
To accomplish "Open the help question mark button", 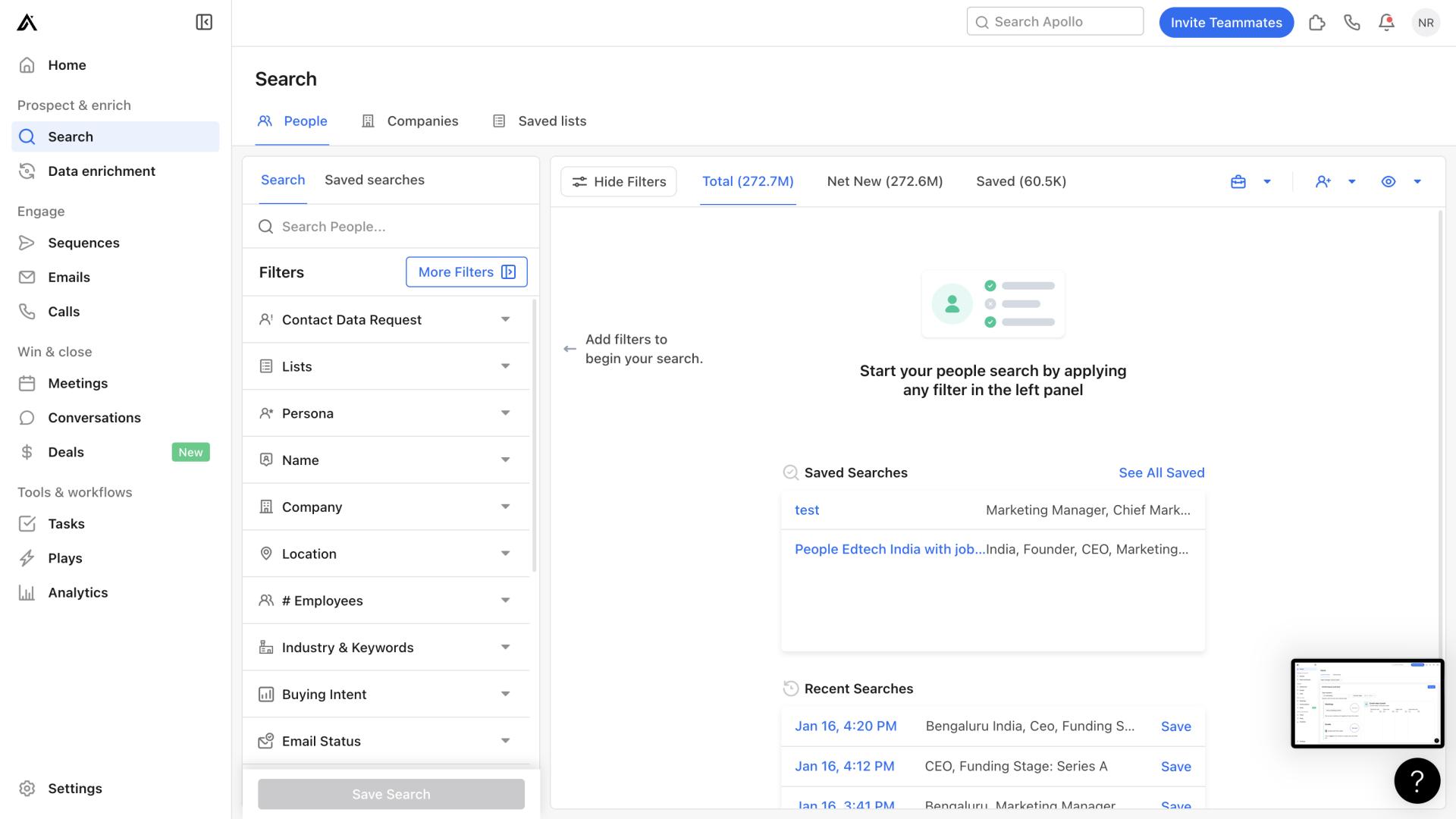I will [x=1417, y=780].
